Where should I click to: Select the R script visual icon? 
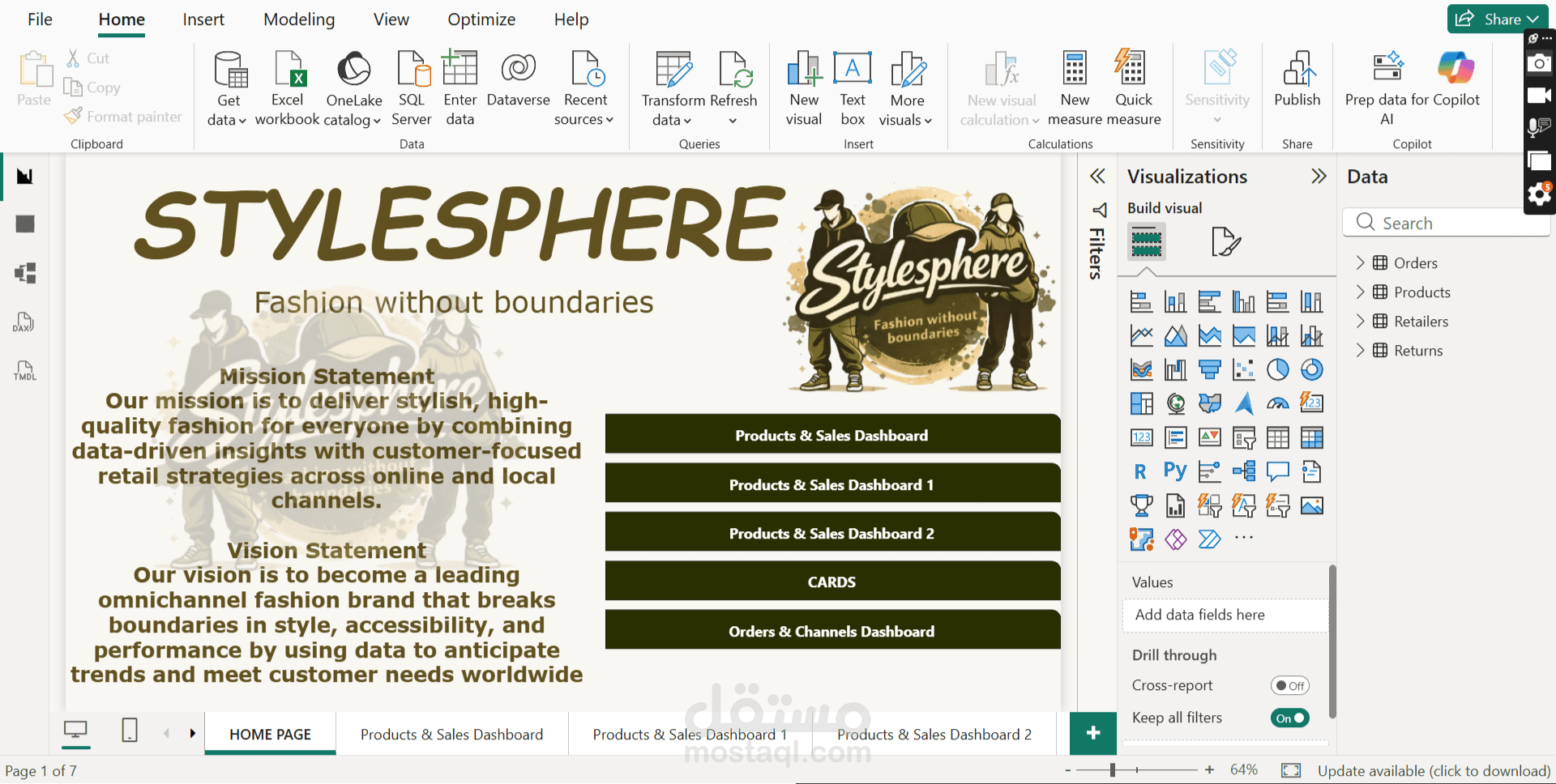click(x=1141, y=471)
